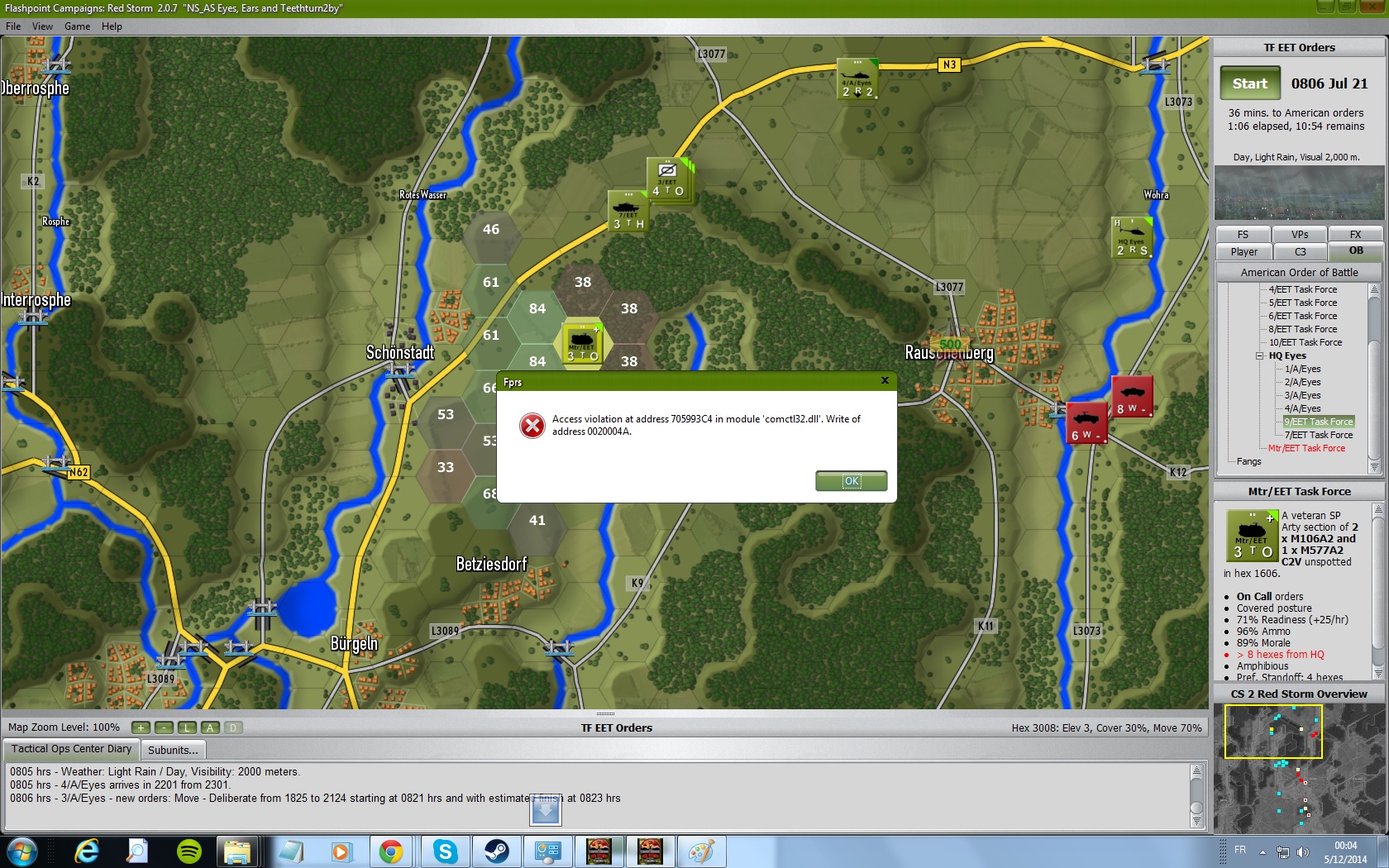Screen dimensions: 1389x868
Task: Click the order of battle scrollbar
Action: pyautogui.click(x=1374, y=378)
